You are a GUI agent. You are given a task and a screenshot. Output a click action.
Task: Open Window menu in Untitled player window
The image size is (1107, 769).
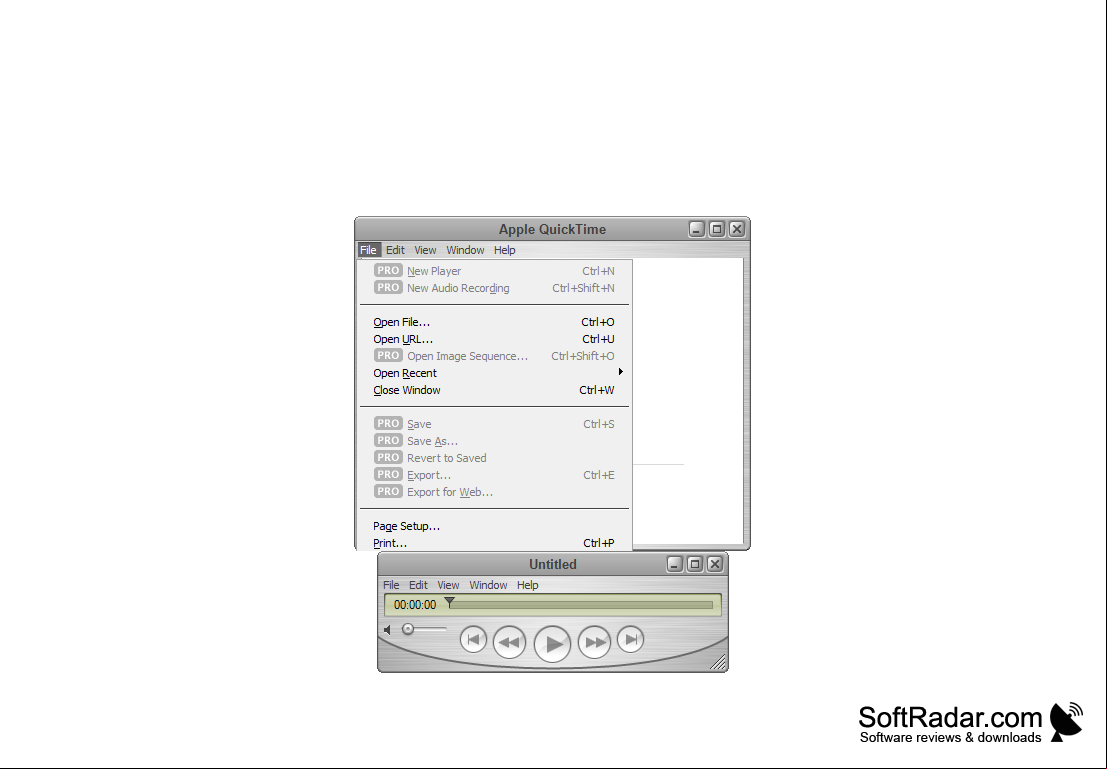[x=489, y=585]
